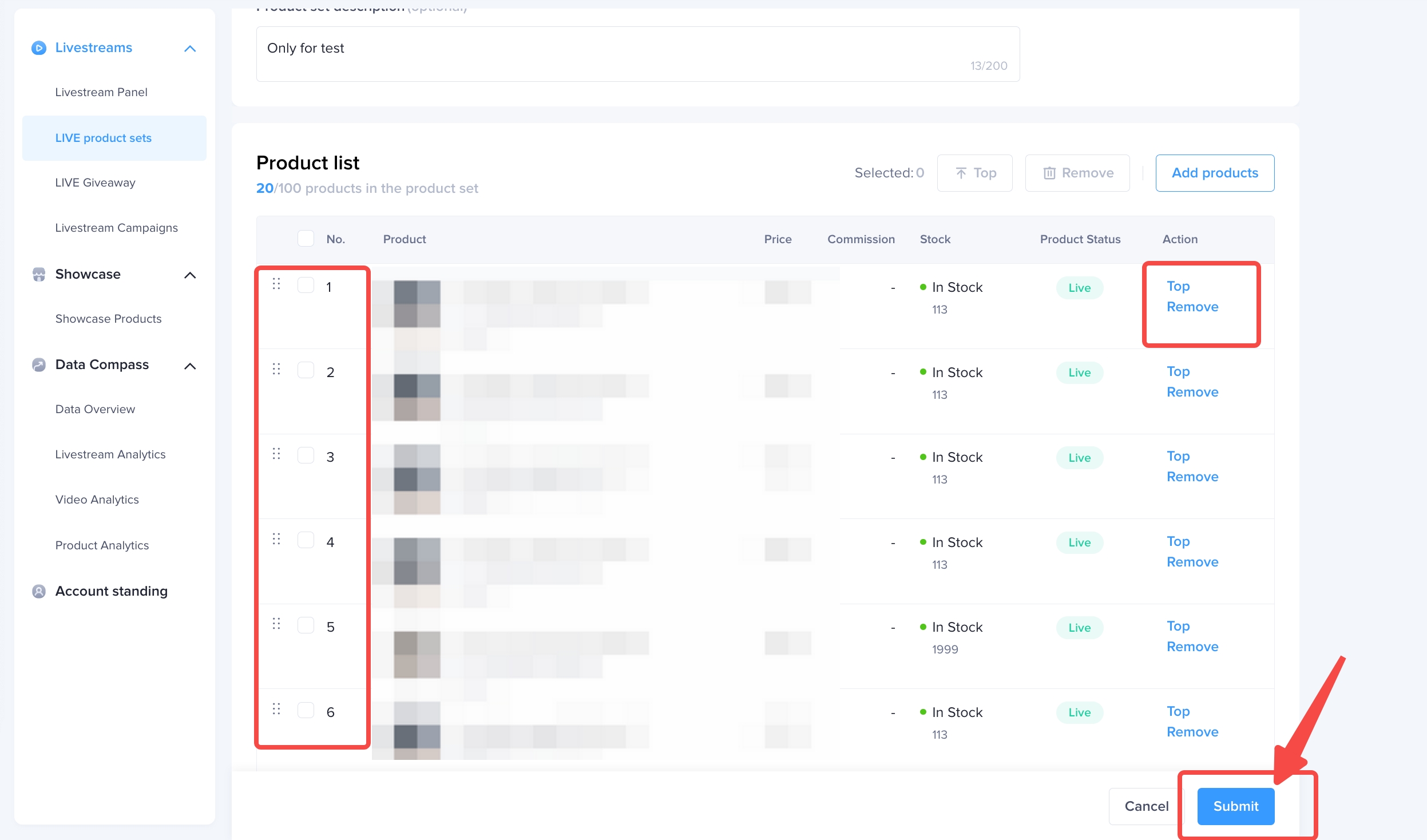Click the Livestreams play icon in sidebar
This screenshot has width=1427, height=840.
tap(38, 47)
